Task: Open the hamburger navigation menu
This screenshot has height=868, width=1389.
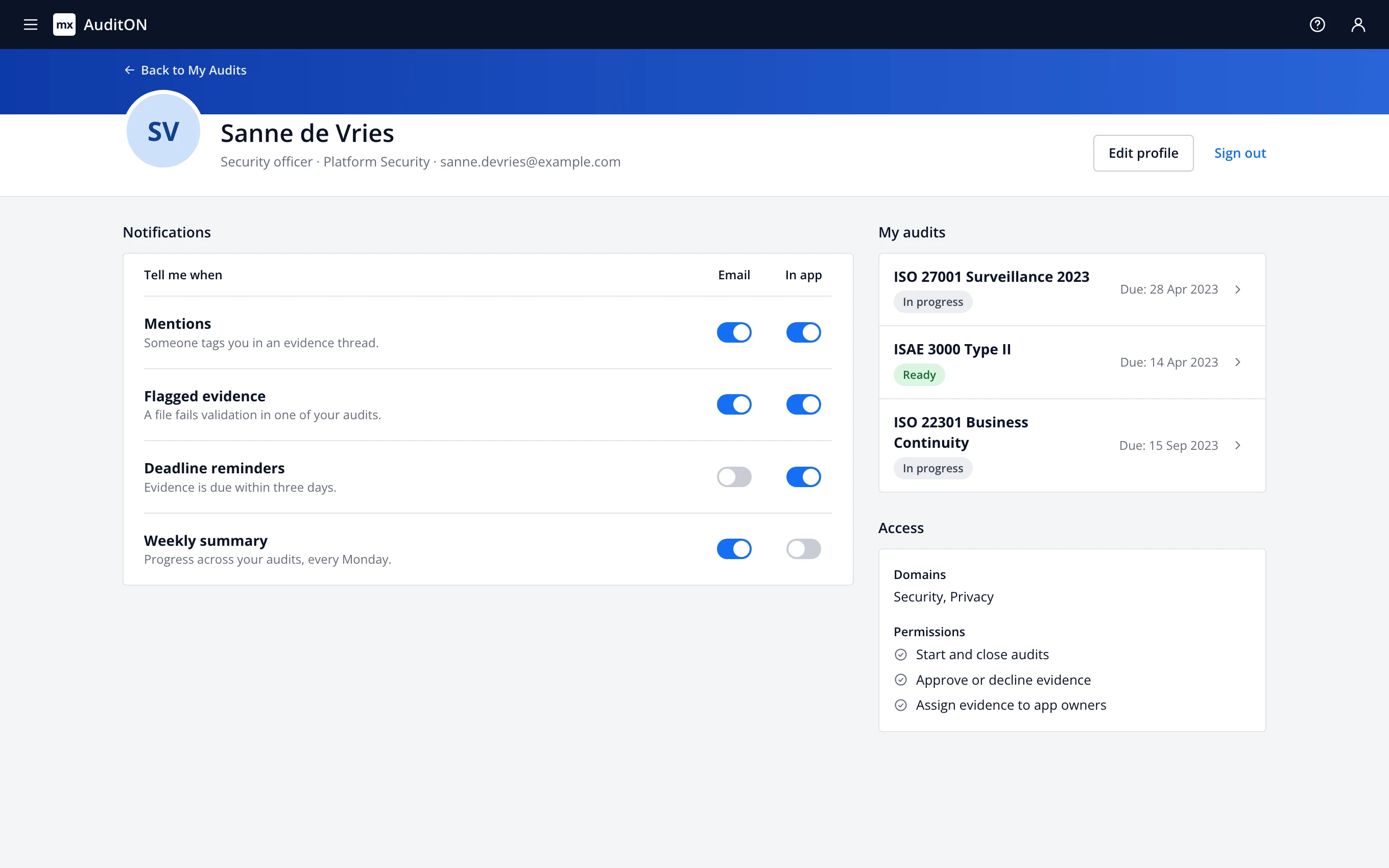Action: 31,25
